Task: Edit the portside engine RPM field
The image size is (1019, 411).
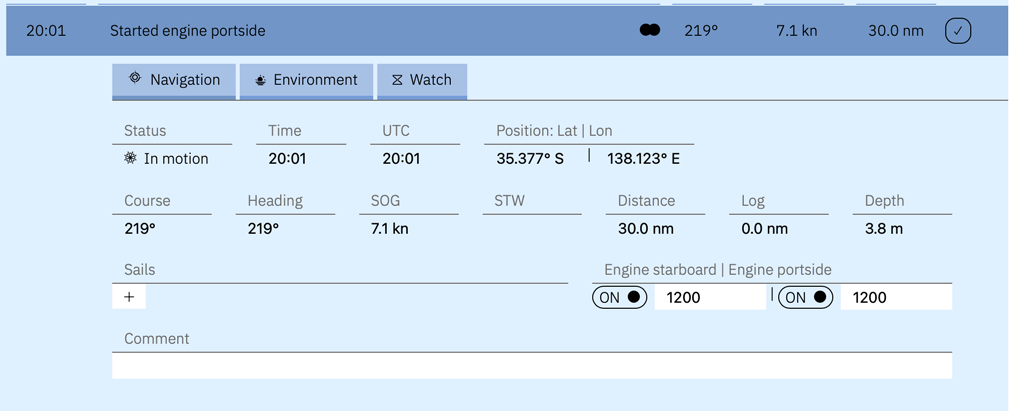Action: pyautogui.click(x=895, y=297)
